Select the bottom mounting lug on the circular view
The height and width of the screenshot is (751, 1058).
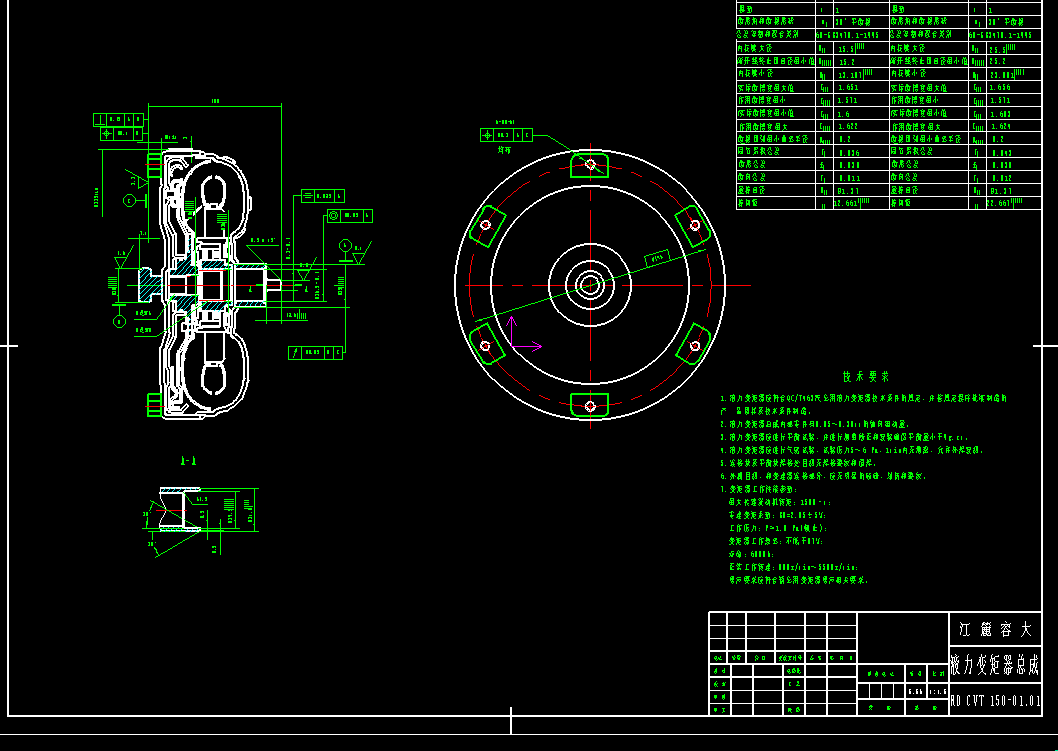pyautogui.click(x=590, y=405)
